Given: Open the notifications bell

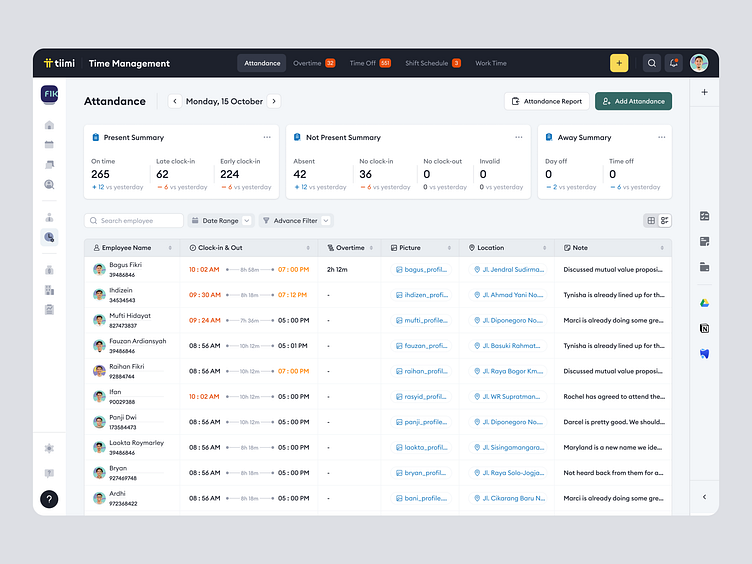Looking at the screenshot, I should pos(674,63).
